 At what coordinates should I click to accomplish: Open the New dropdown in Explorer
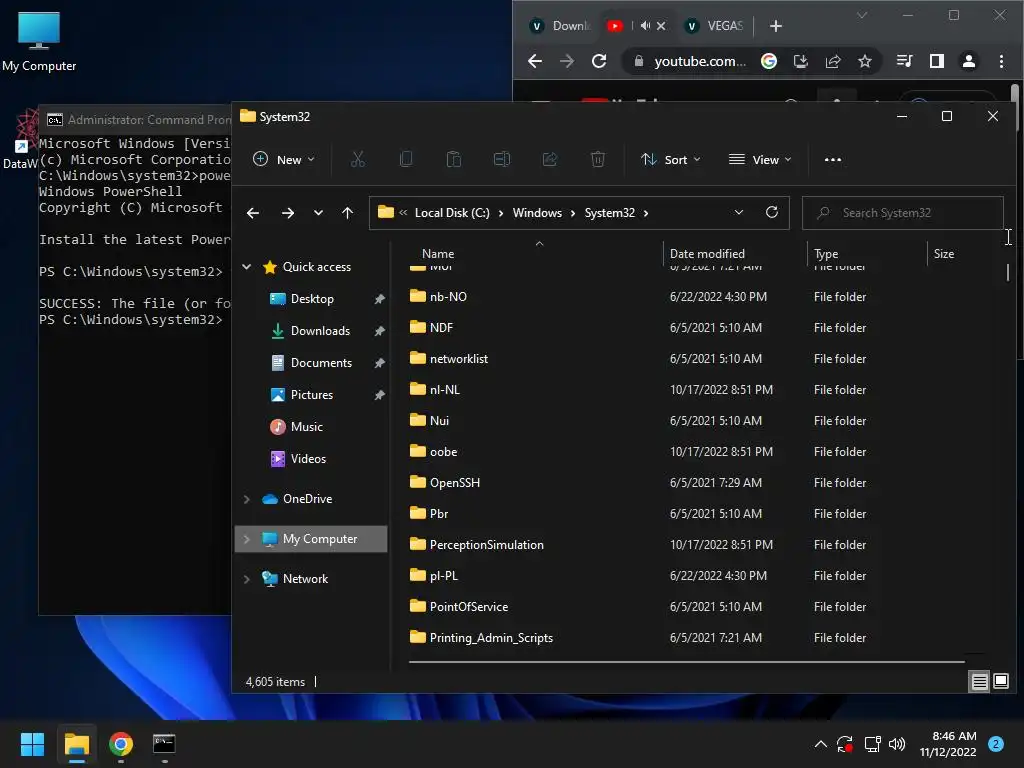point(283,159)
